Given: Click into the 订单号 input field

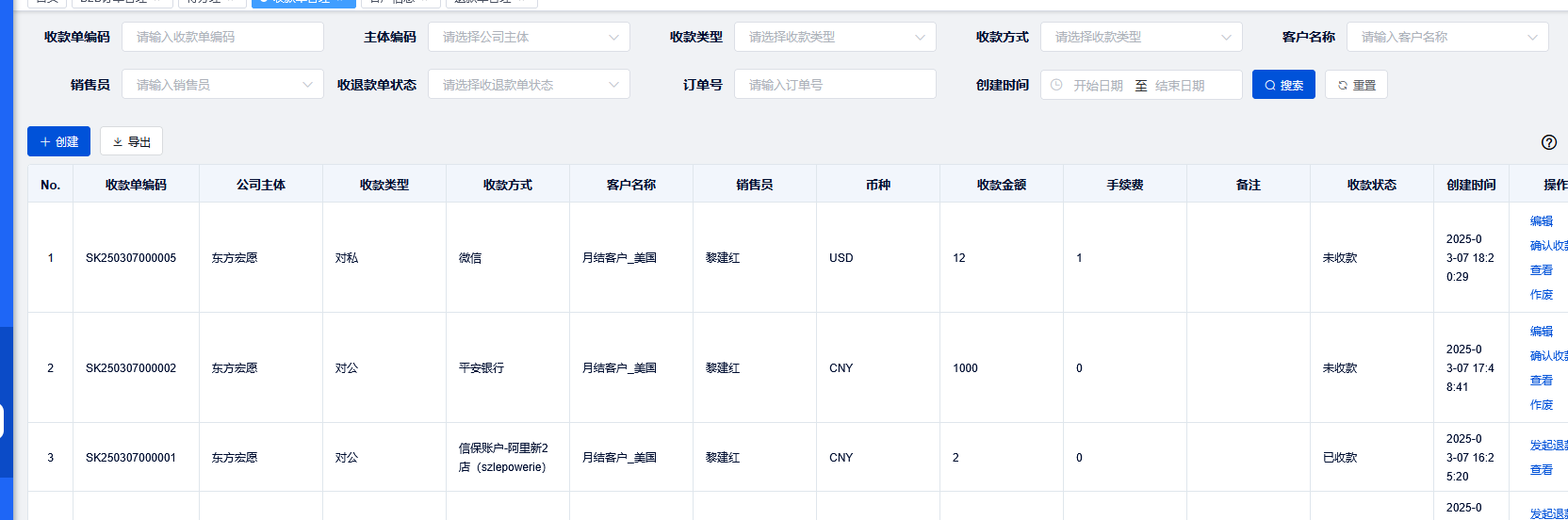Looking at the screenshot, I should [834, 85].
